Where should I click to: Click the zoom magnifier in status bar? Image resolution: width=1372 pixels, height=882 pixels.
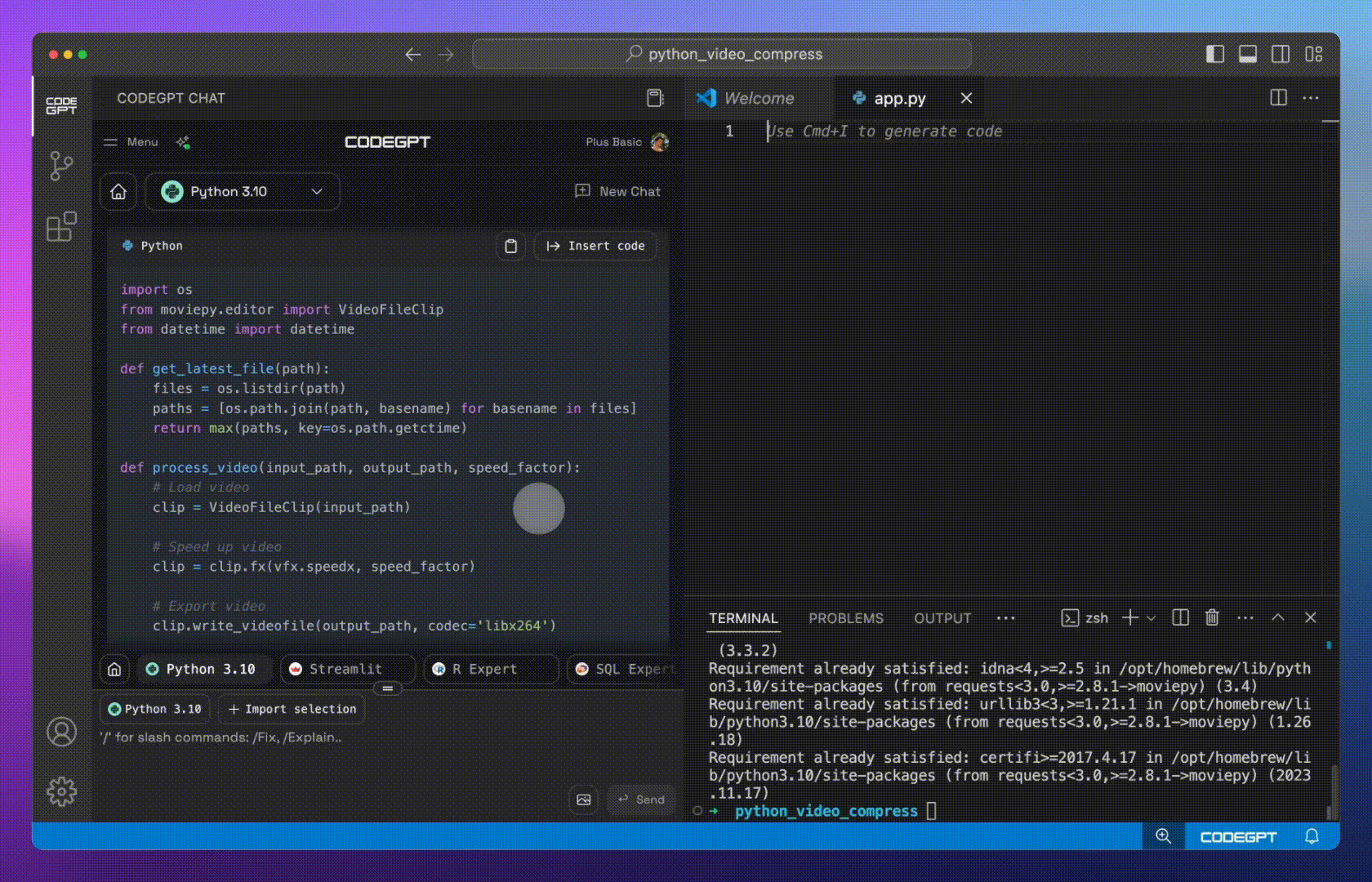1164,836
